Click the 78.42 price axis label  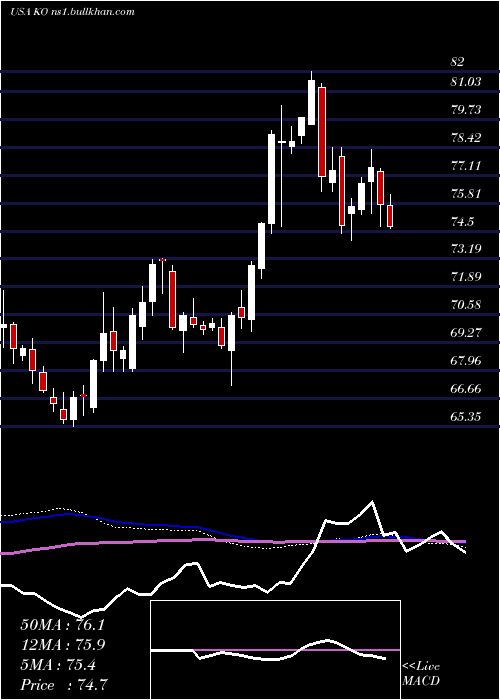tap(467, 138)
